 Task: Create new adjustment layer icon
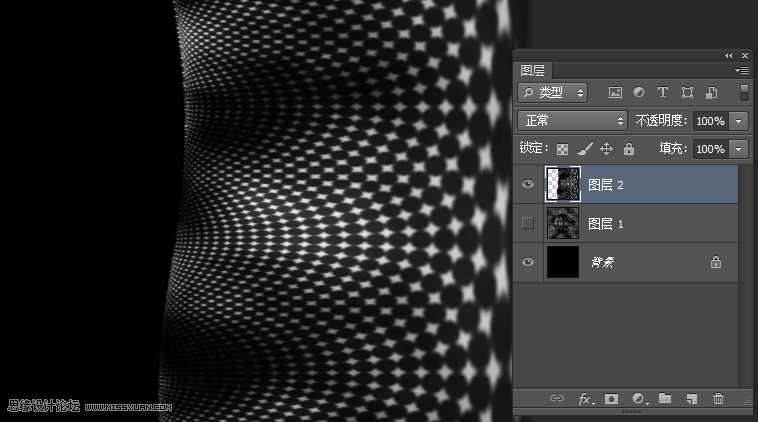[x=638, y=399]
